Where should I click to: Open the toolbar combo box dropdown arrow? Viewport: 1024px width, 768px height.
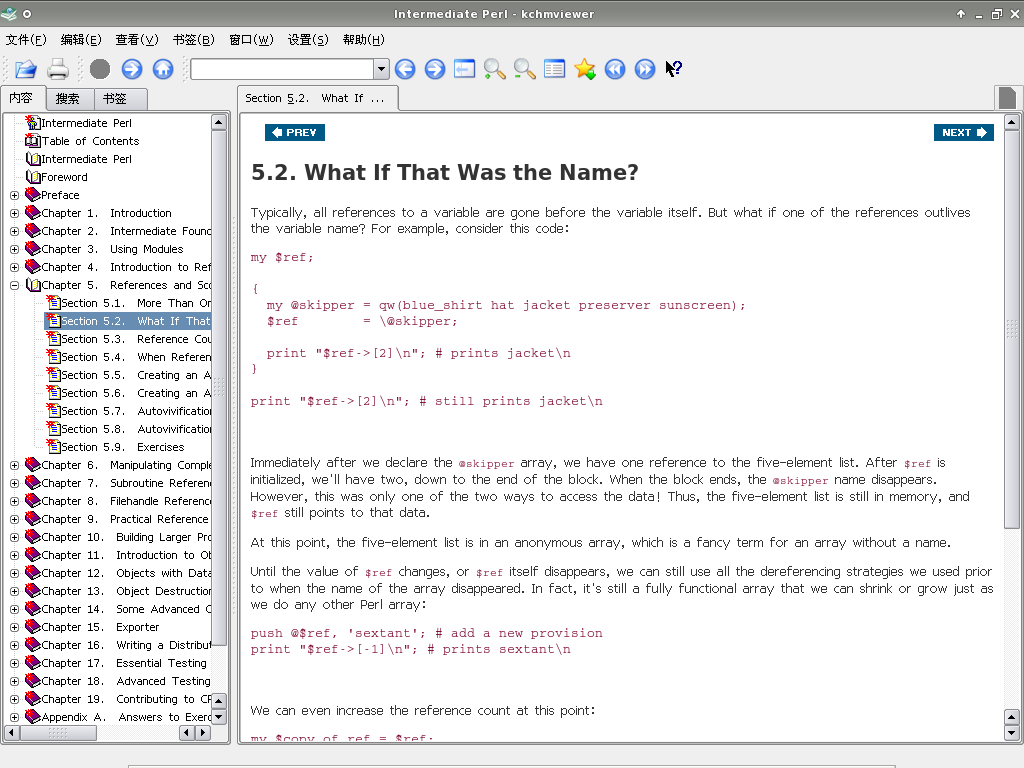point(381,69)
